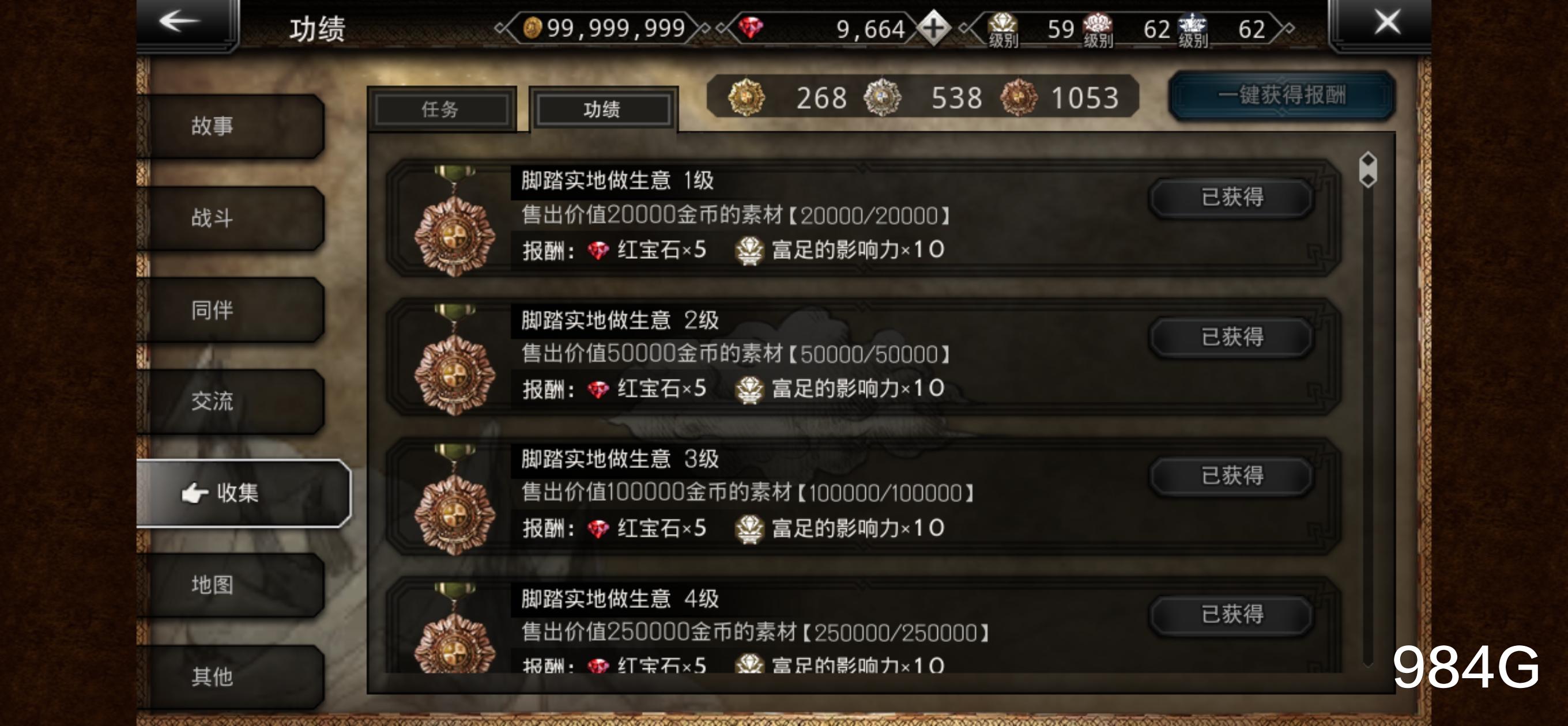Tap the silver medal counter icon showing 538
The height and width of the screenshot is (726, 1568).
point(883,97)
